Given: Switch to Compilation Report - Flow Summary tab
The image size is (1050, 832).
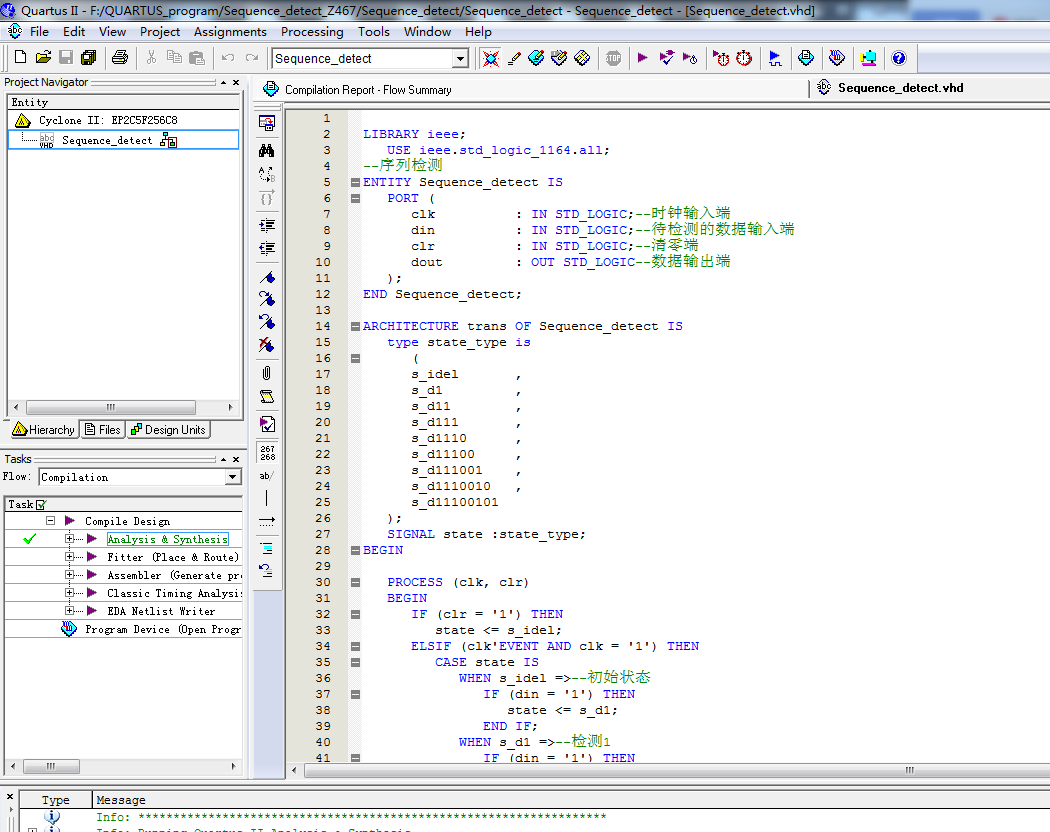Looking at the screenshot, I should pyautogui.click(x=357, y=89).
